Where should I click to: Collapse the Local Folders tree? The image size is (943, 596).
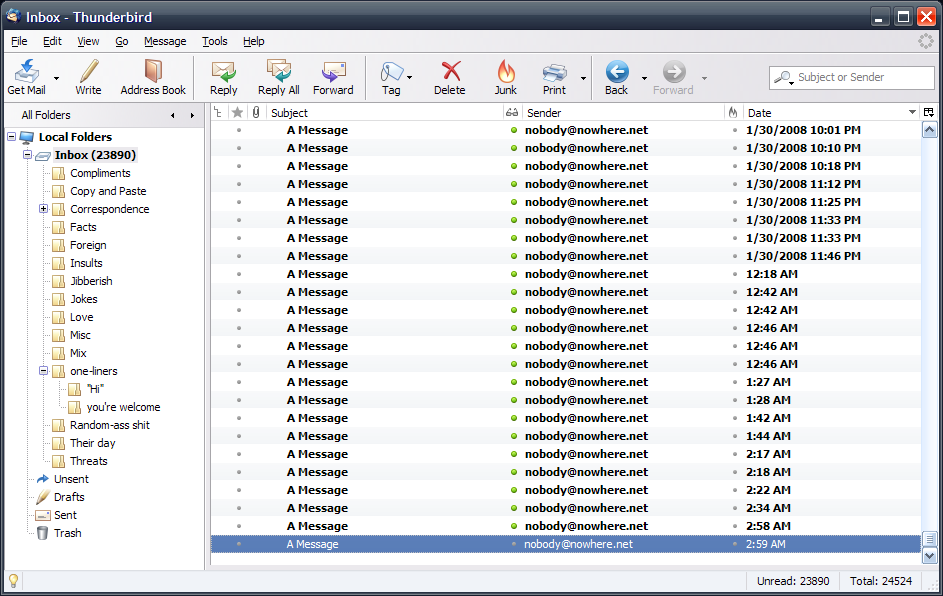11,137
